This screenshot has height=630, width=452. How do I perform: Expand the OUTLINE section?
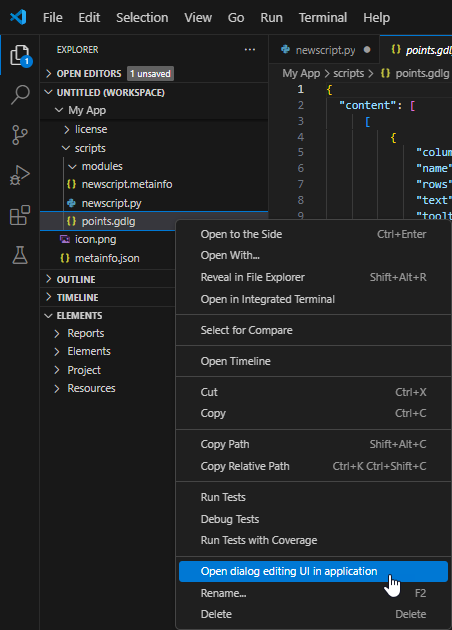pos(49,279)
